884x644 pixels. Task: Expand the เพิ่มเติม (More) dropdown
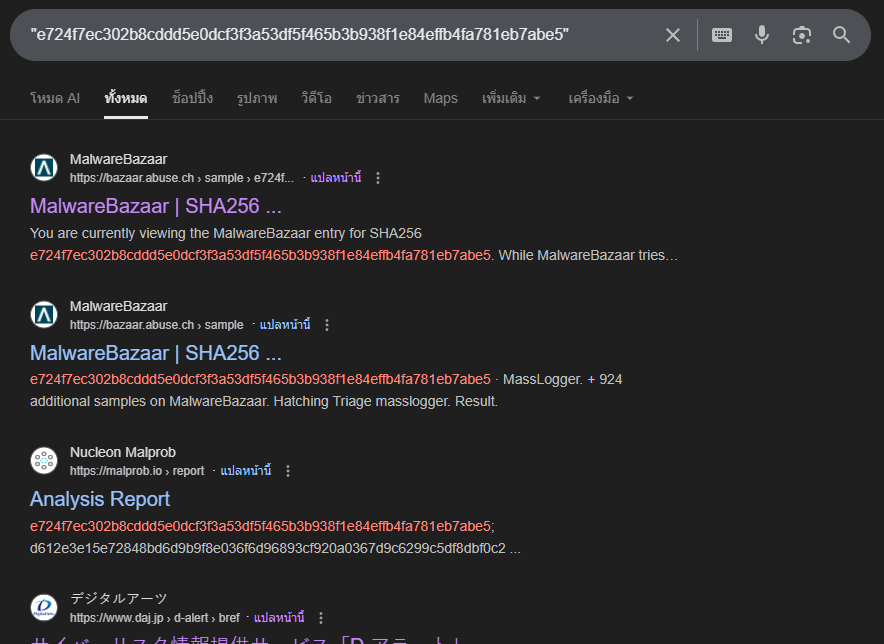tap(511, 98)
